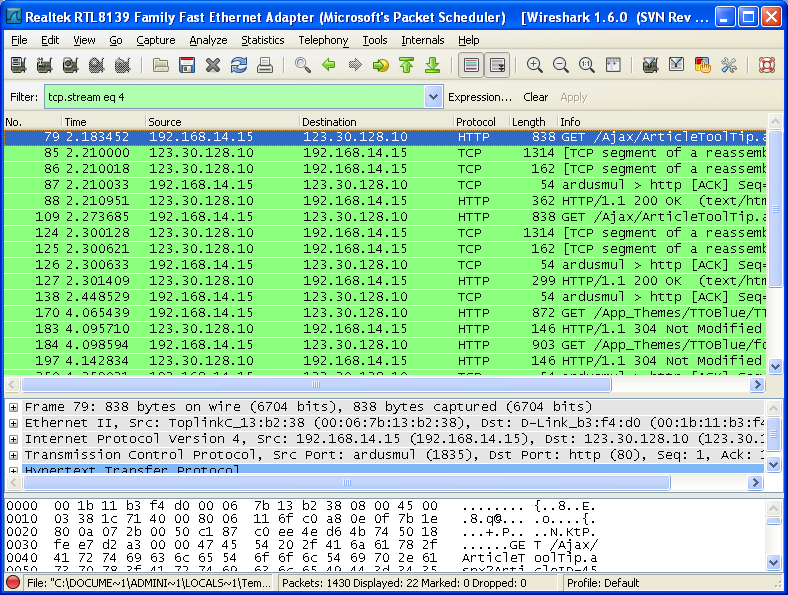
Task: Click the red capture status indicator
Action: point(13,583)
